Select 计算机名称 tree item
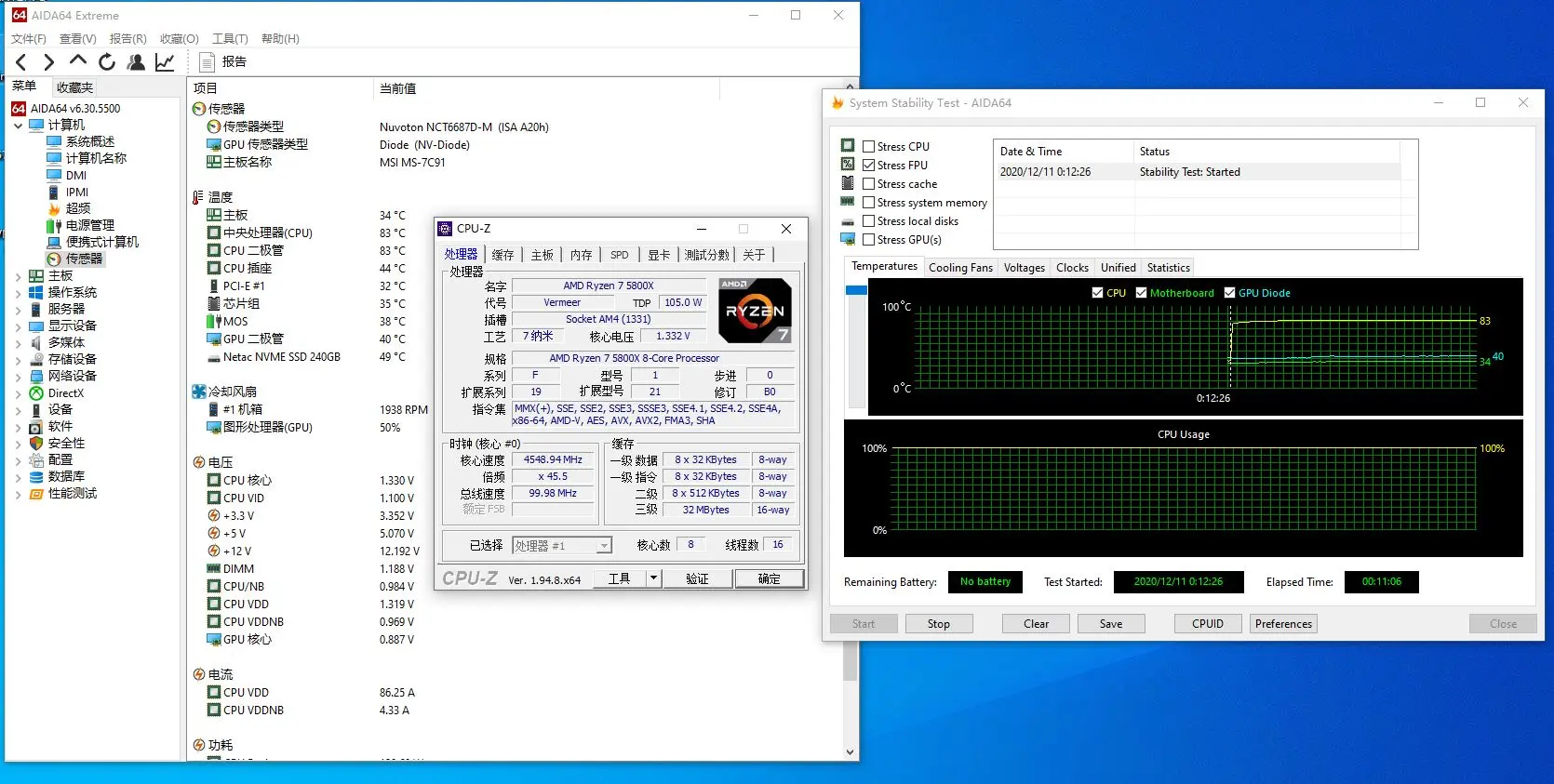This screenshot has width=1554, height=784. pos(96,158)
